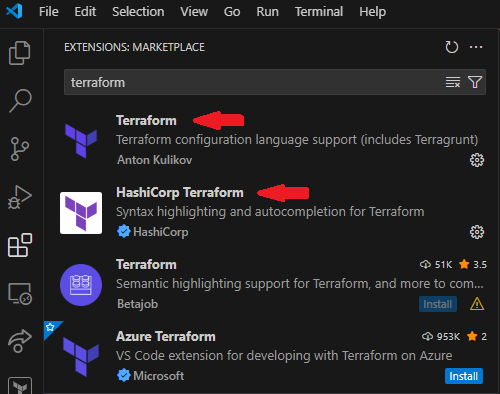Open Views and More Actions ellipsis menu
Viewport: 500px width, 394px height.
(x=476, y=47)
